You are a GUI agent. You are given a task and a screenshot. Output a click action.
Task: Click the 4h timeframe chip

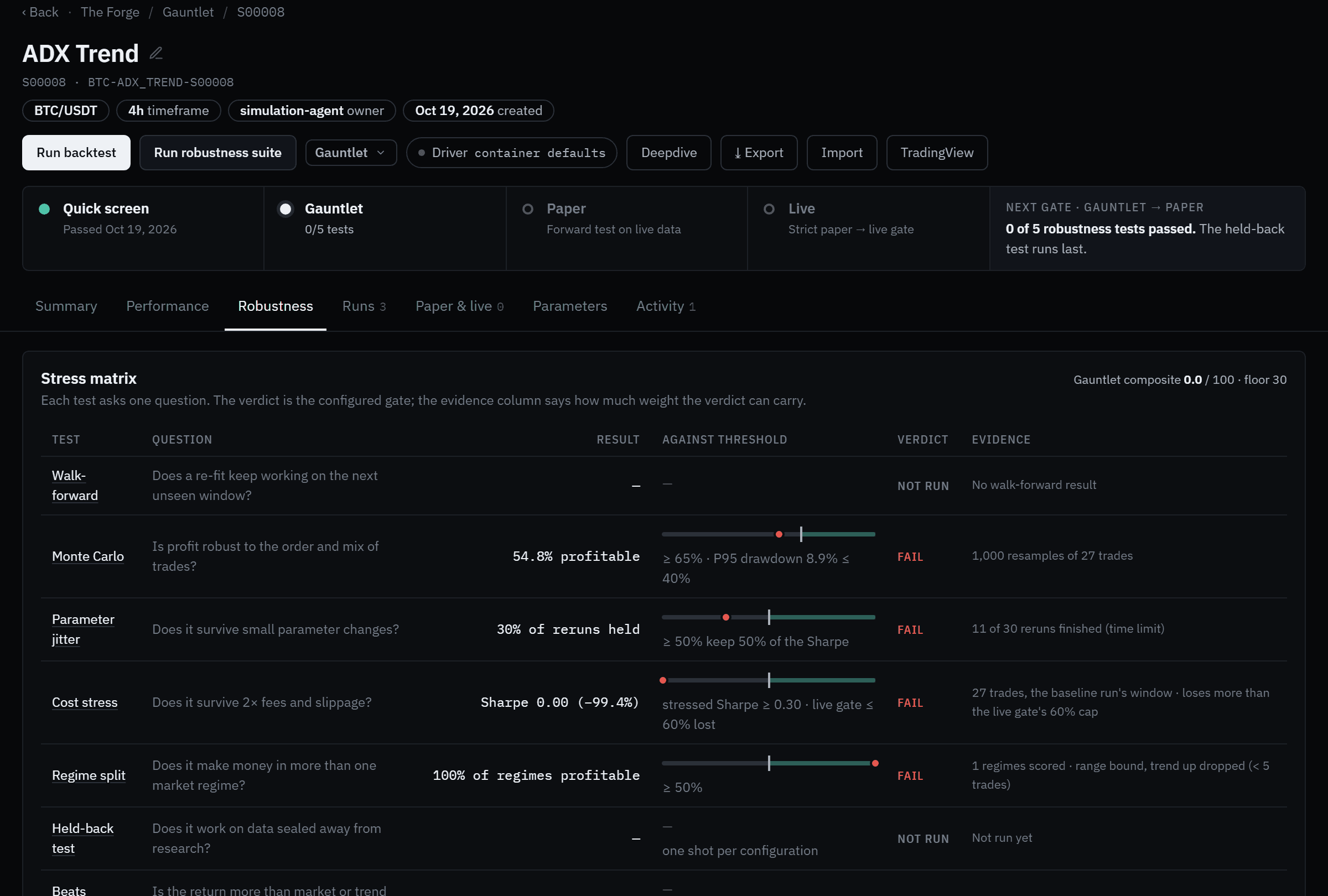169,111
